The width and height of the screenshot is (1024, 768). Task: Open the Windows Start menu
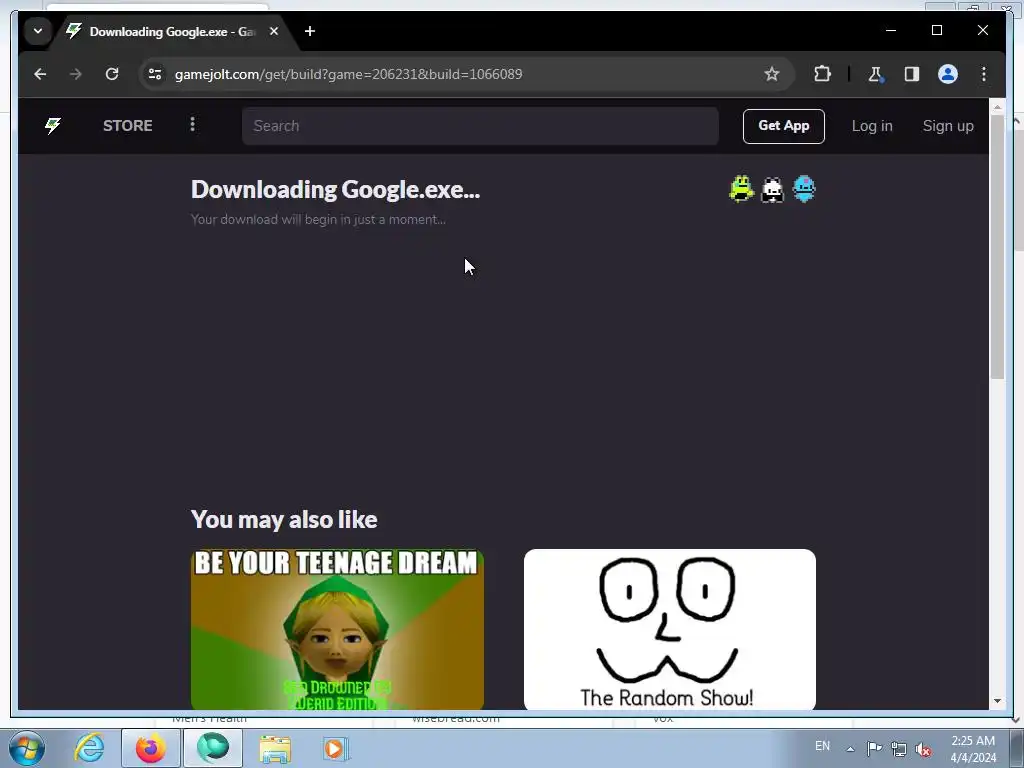pos(27,748)
